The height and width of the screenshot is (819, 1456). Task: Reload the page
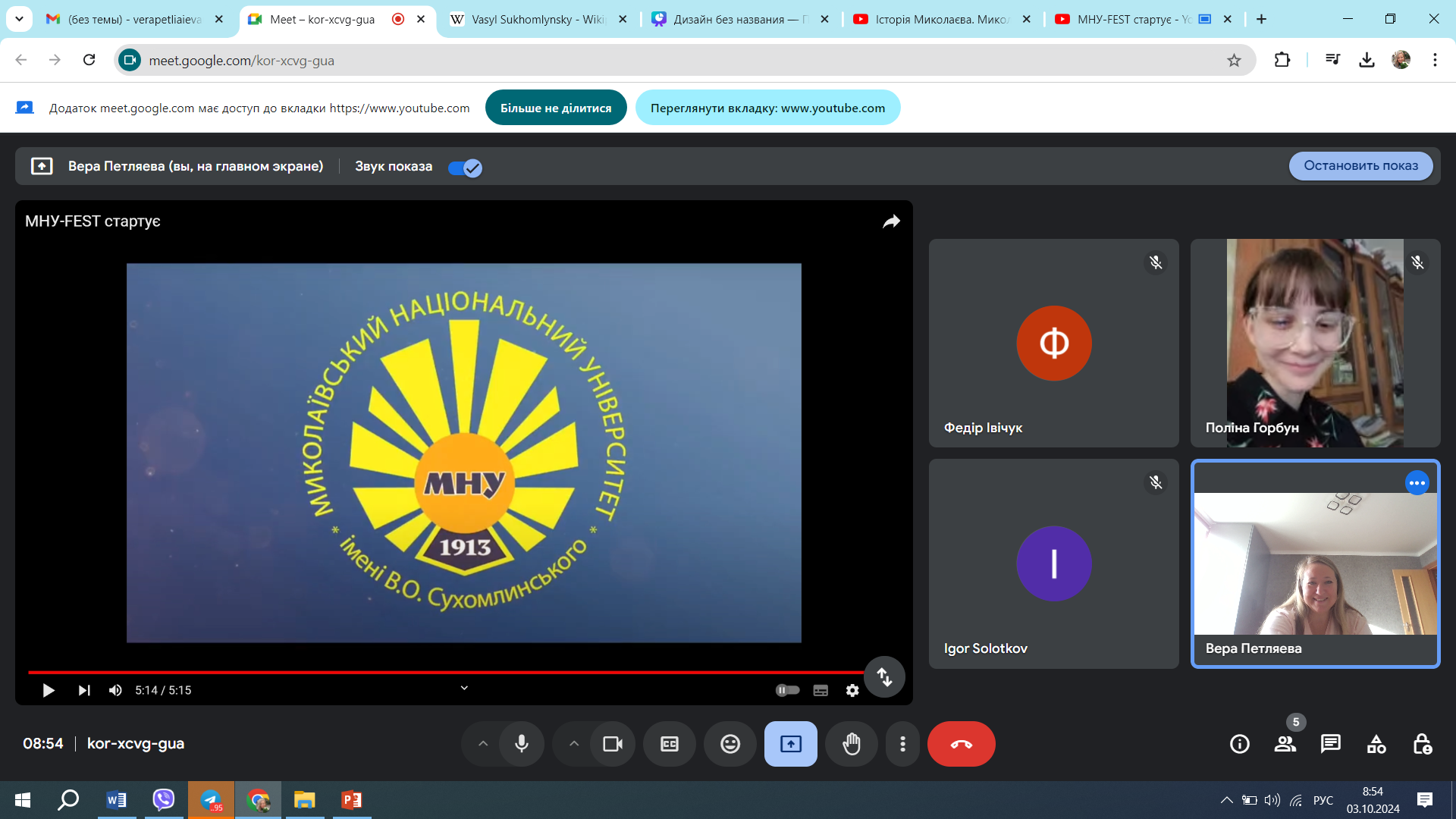[89, 60]
